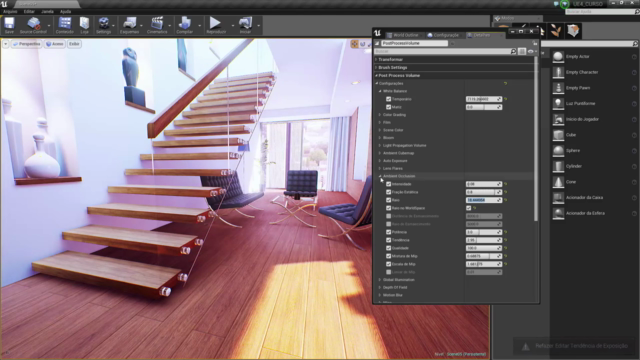Open the viewport options dropdown arrow

5,44
